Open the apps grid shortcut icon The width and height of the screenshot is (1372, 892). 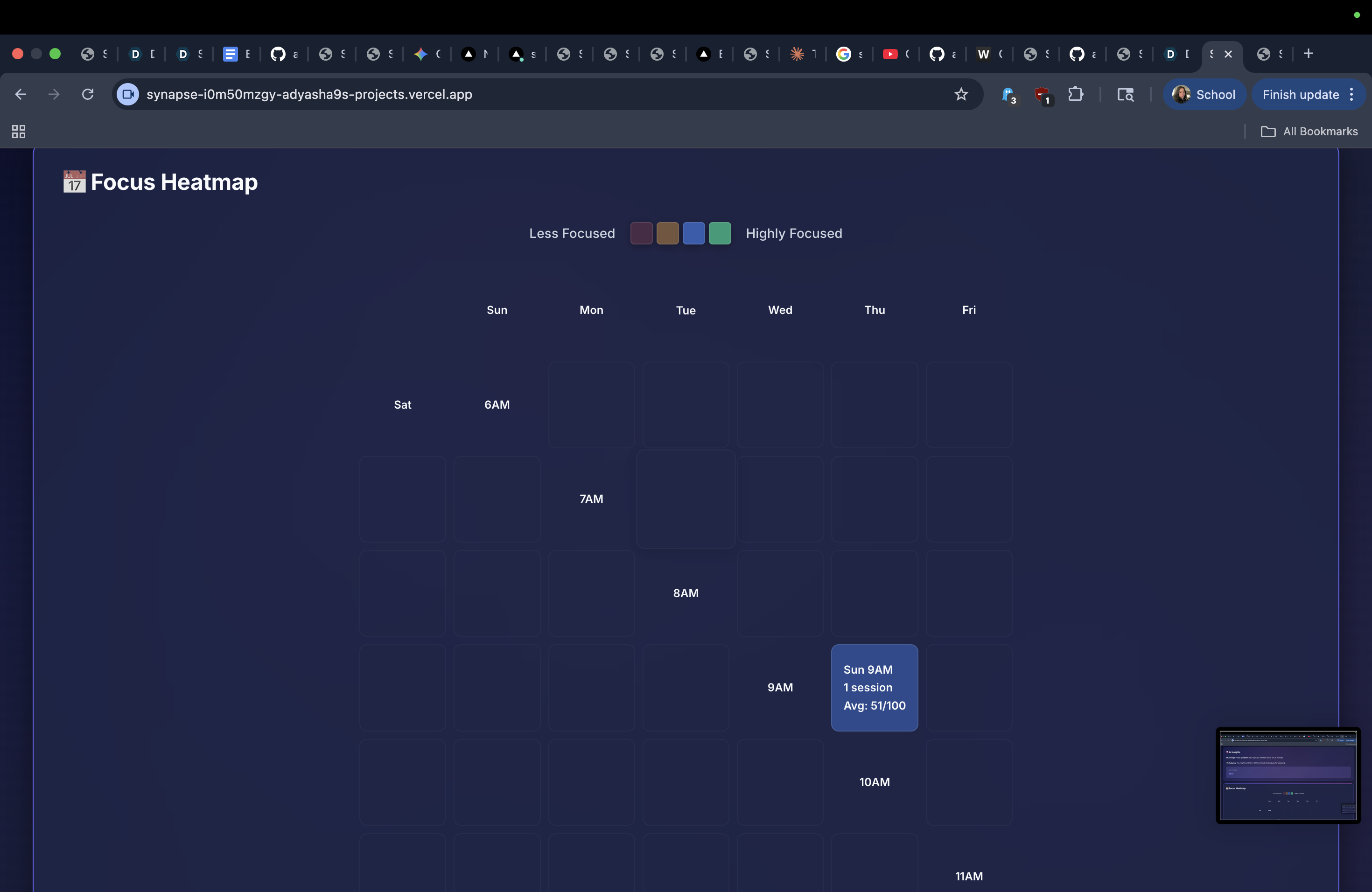coord(19,132)
